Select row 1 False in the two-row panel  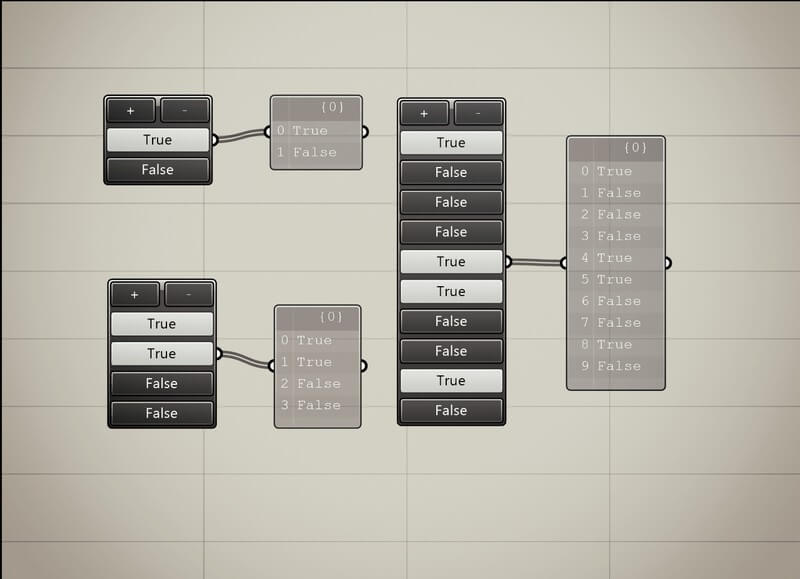pos(314,152)
